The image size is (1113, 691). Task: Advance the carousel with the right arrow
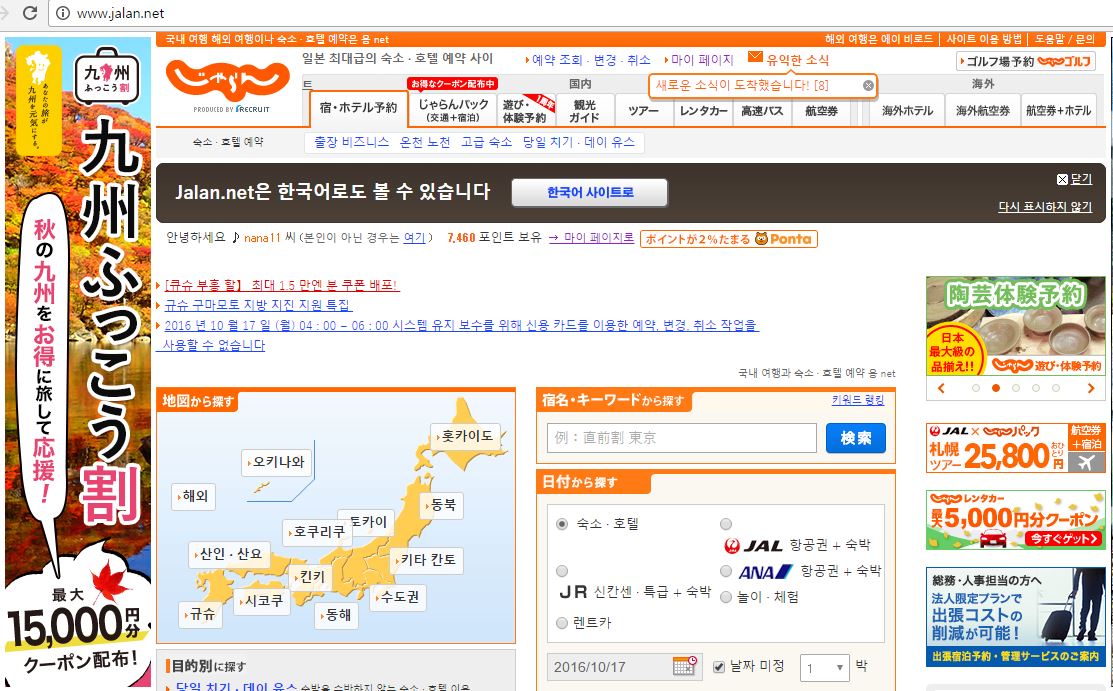tap(1091, 388)
